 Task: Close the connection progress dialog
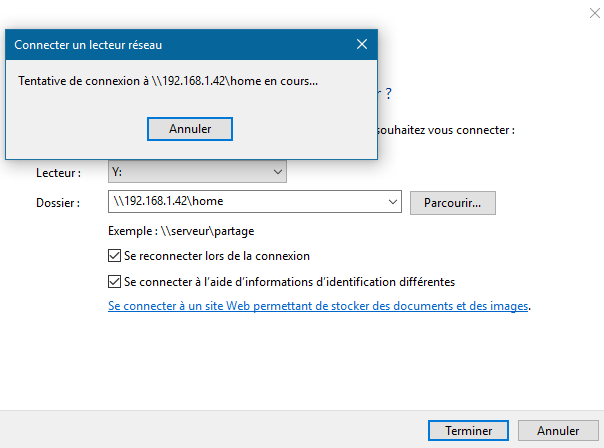click(x=361, y=44)
